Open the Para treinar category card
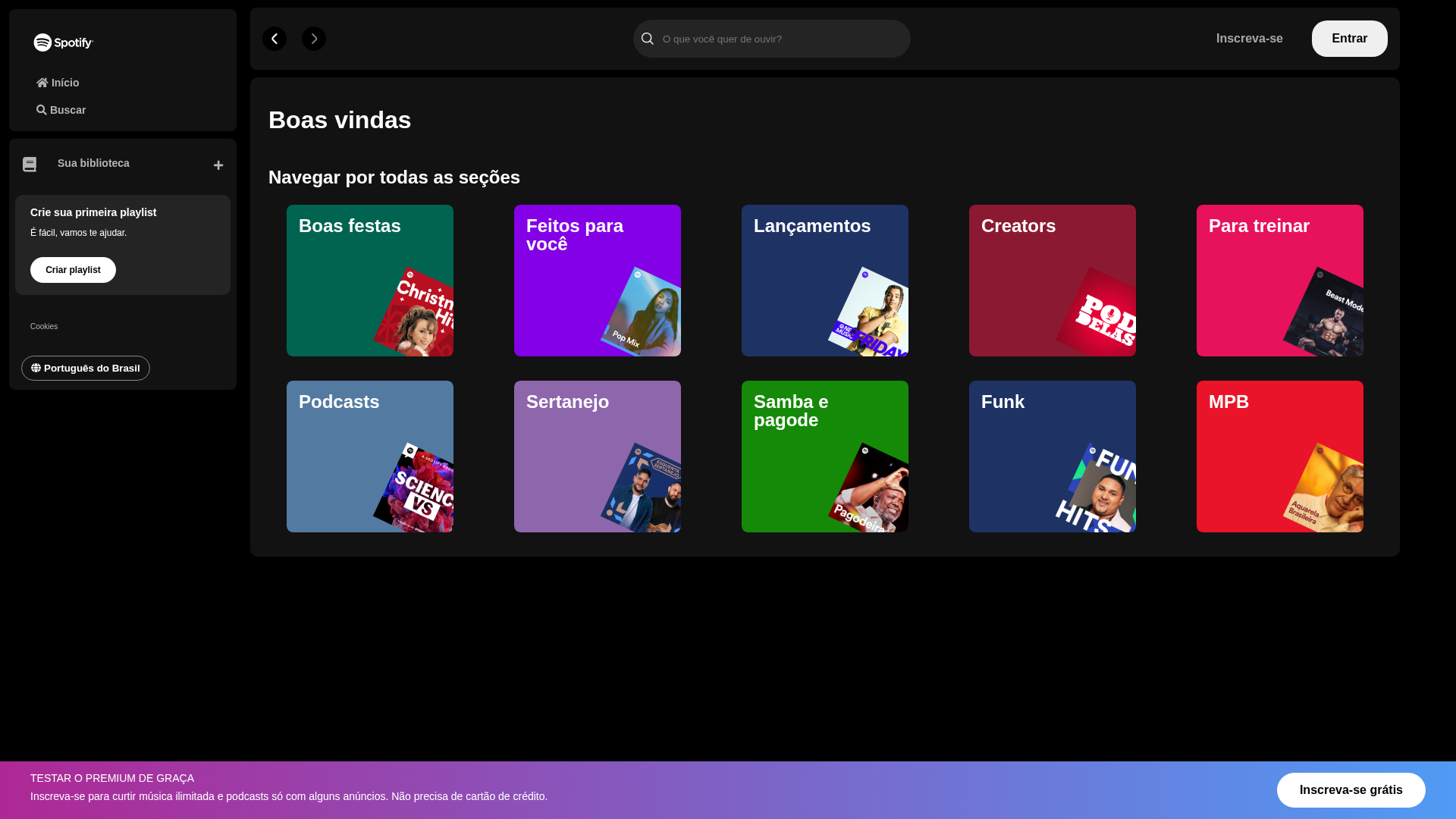This screenshot has height=819, width=1456. [x=1280, y=281]
